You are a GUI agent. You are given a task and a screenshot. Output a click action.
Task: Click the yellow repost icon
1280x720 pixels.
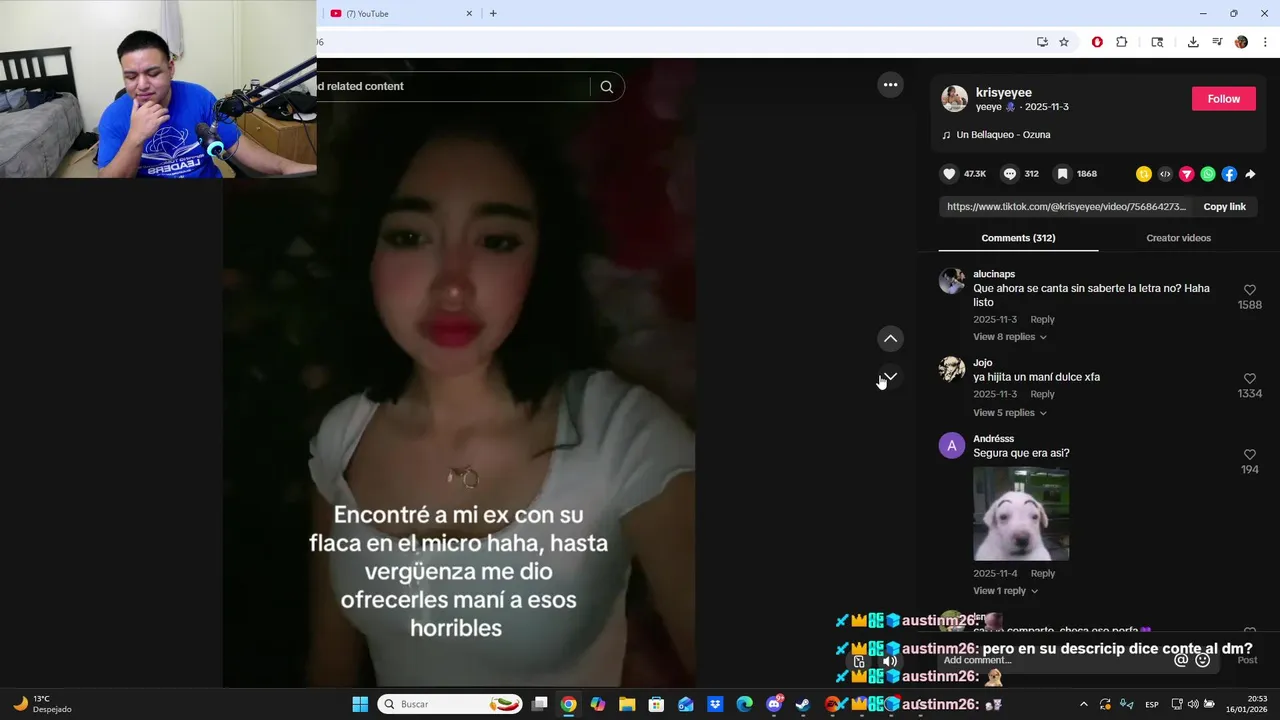click(1144, 174)
